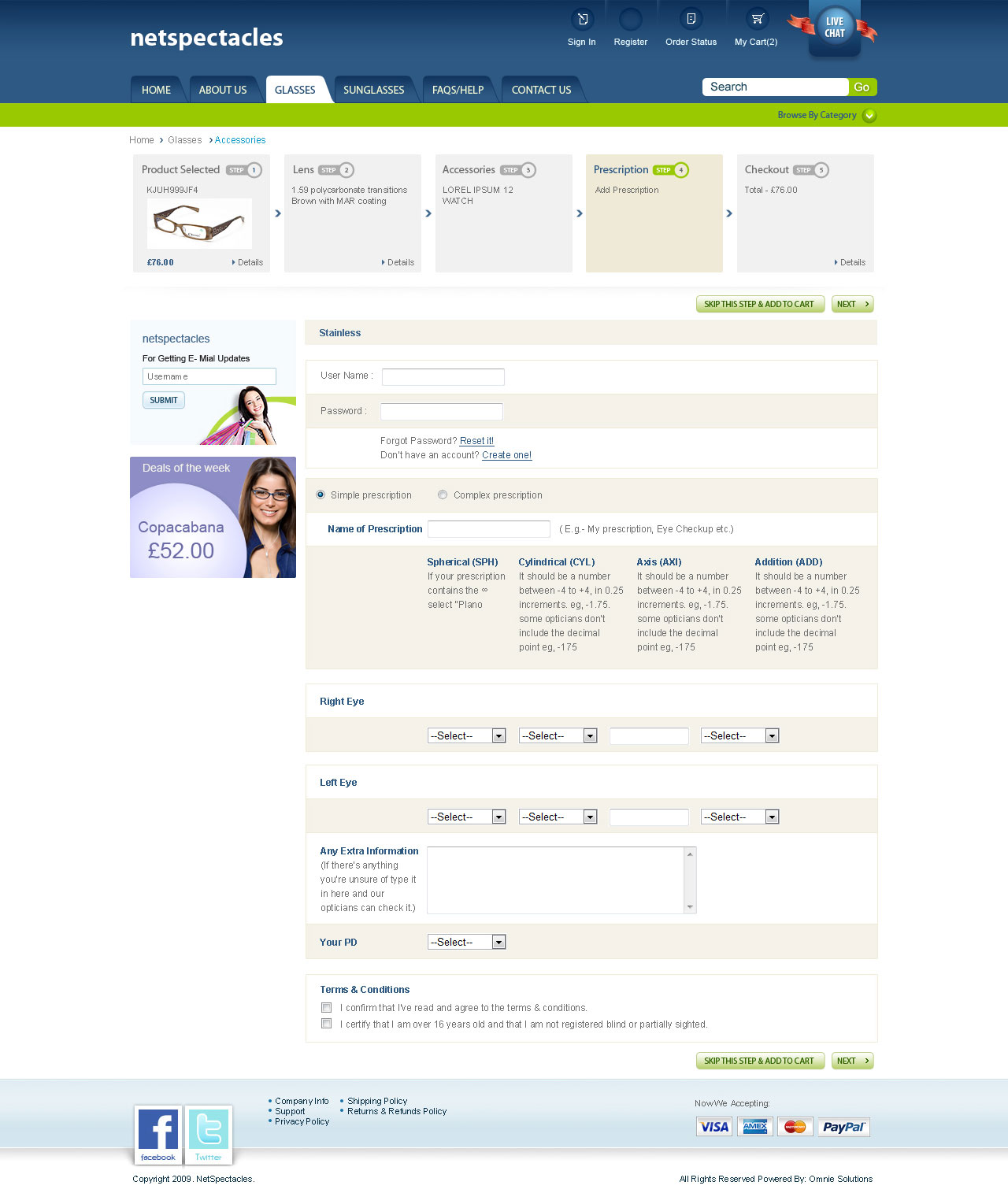Open the Your PD dropdown

point(466,942)
